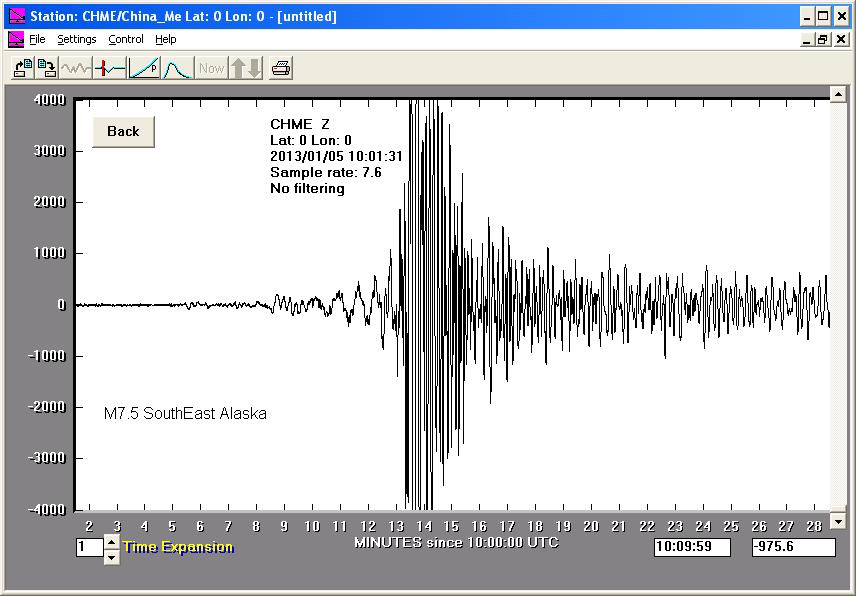The image size is (856, 596).
Task: Click the up/down arrows toolbar icon
Action: 246,68
